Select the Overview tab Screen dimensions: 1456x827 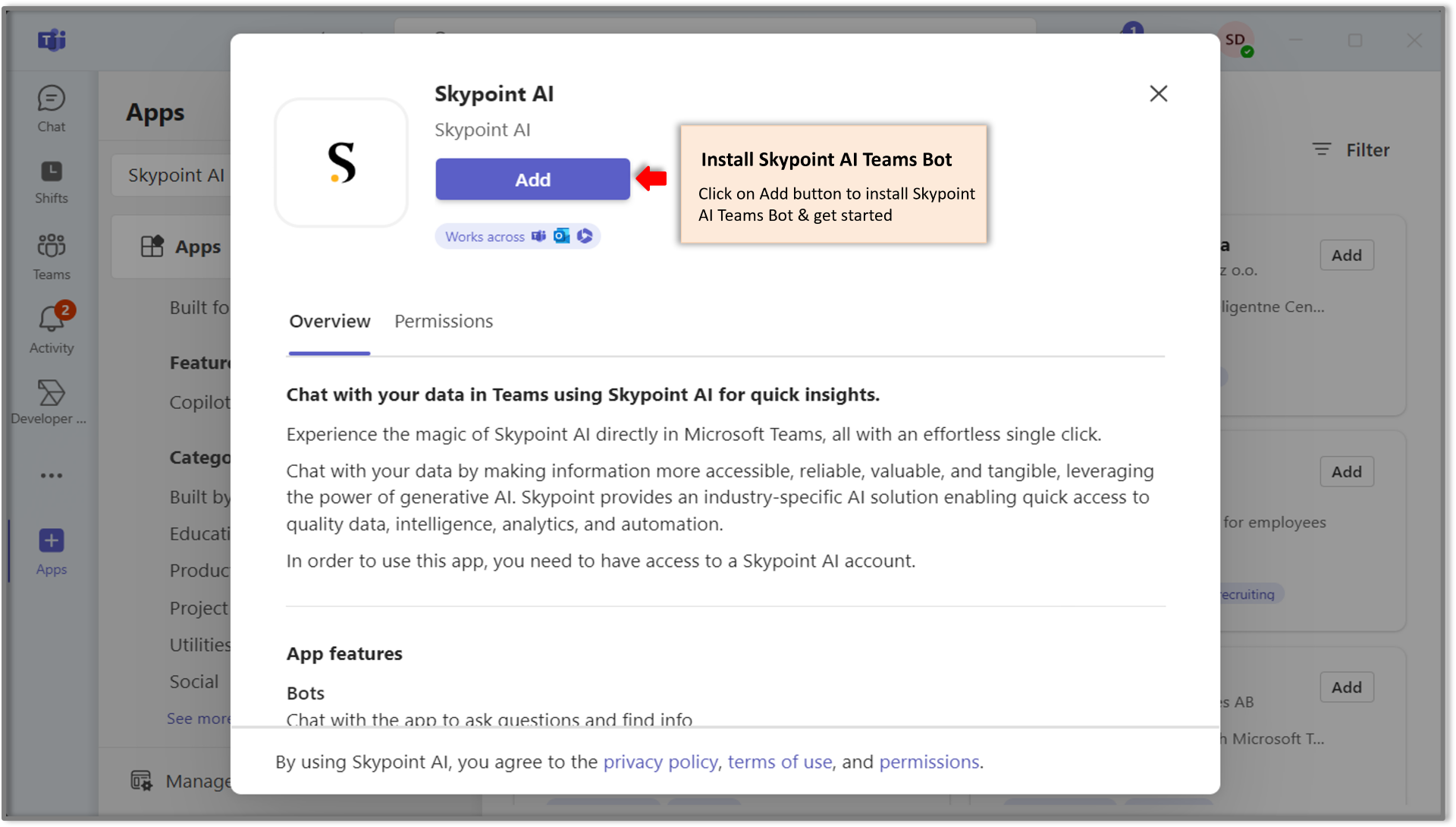click(329, 320)
